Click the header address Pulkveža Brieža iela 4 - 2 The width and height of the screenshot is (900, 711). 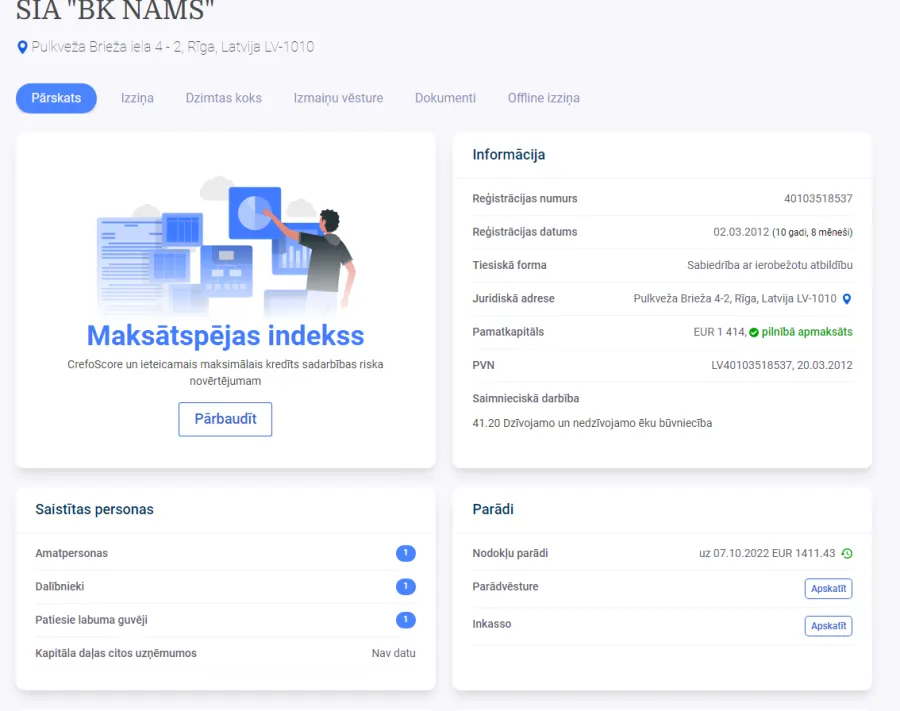(173, 47)
